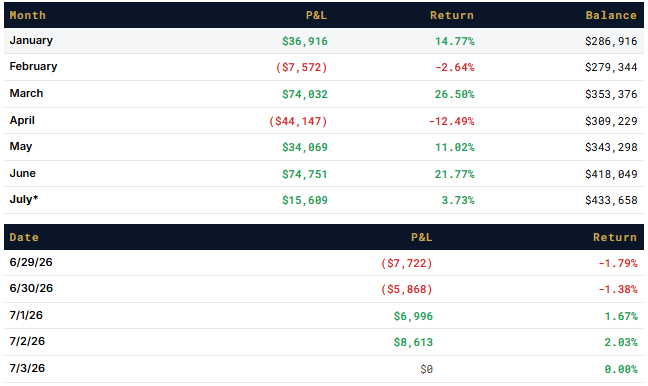Click 7/1/26 P&L value $6,996
The width and height of the screenshot is (648, 386).
(x=413, y=316)
